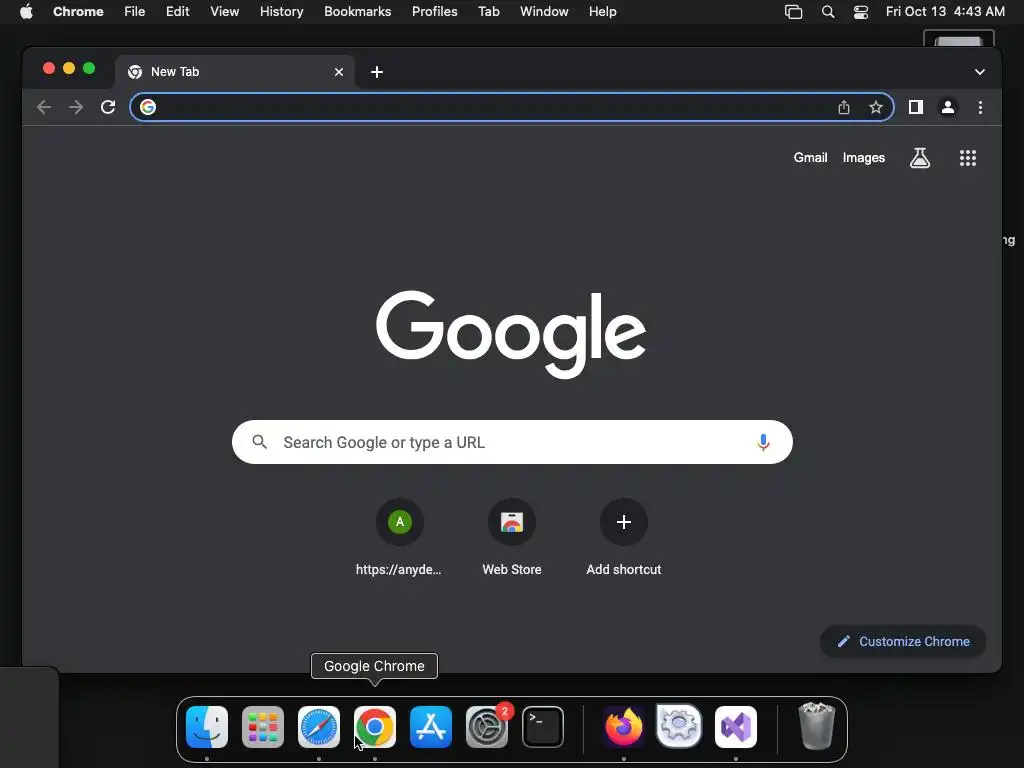Open the Edit menu

[x=177, y=12]
